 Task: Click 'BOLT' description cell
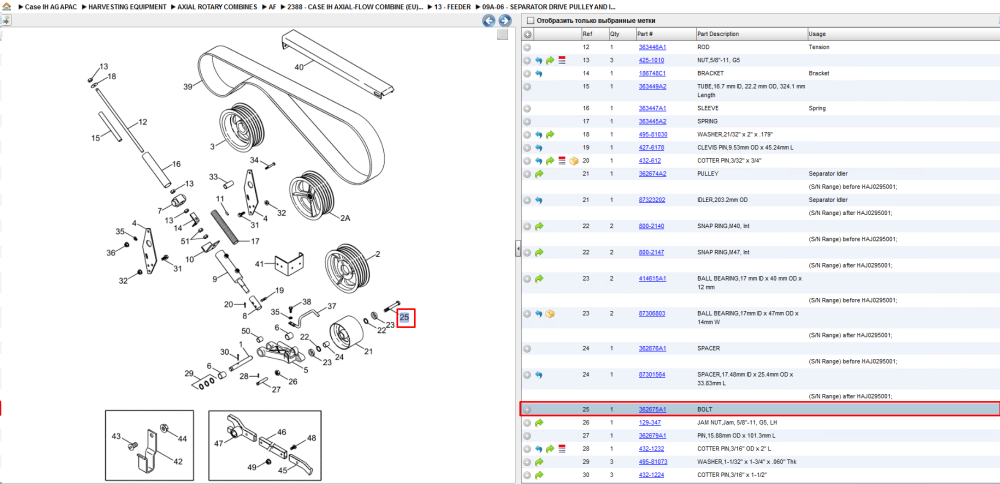pyautogui.click(x=705, y=409)
